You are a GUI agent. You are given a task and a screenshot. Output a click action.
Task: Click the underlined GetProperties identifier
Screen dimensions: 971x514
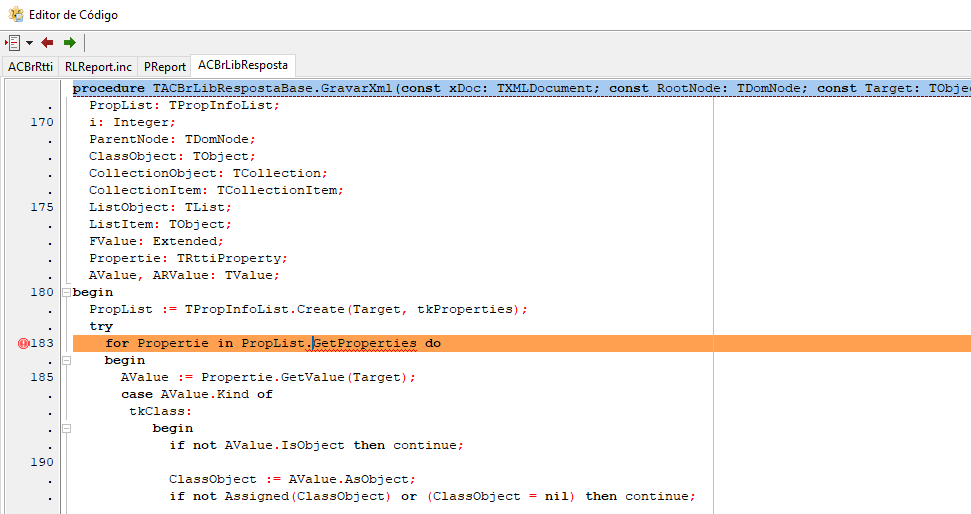365,343
